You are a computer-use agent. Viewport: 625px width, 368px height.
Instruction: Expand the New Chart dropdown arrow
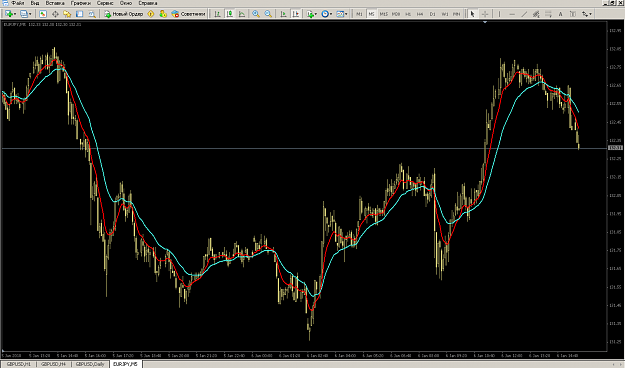pyautogui.click(x=15, y=14)
